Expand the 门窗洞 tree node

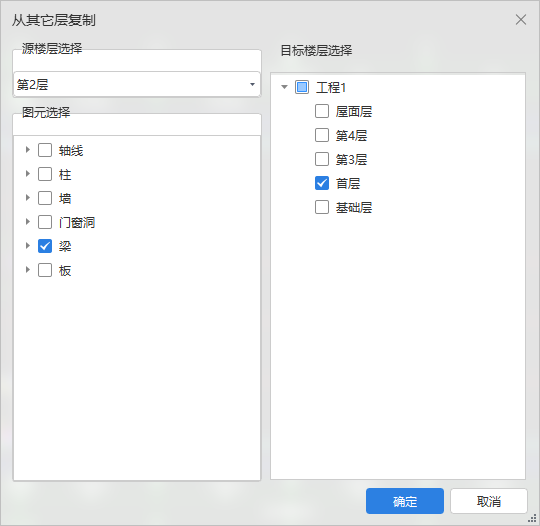[28, 221]
